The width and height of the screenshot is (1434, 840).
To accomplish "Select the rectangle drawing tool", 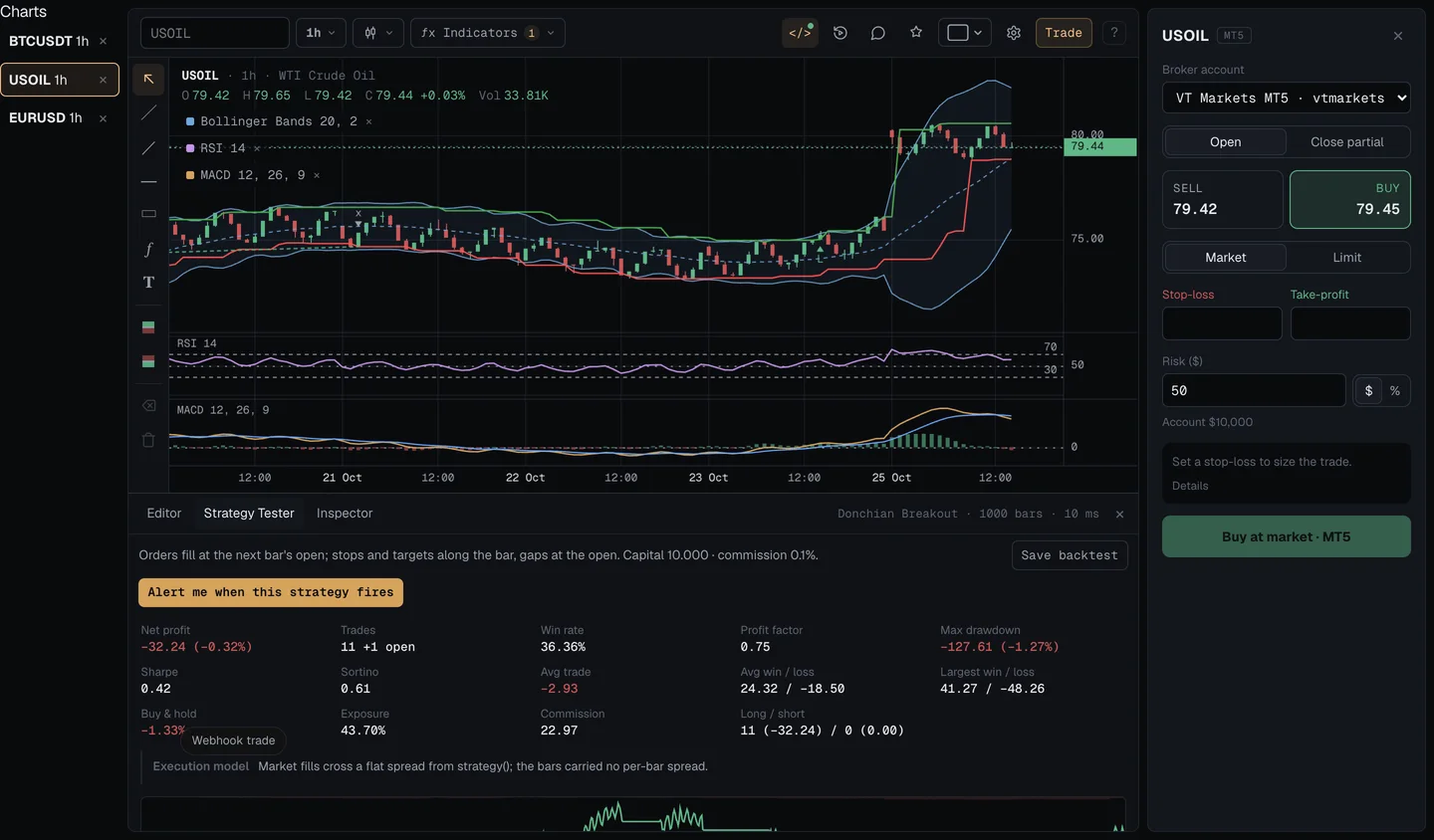I will click(x=148, y=214).
